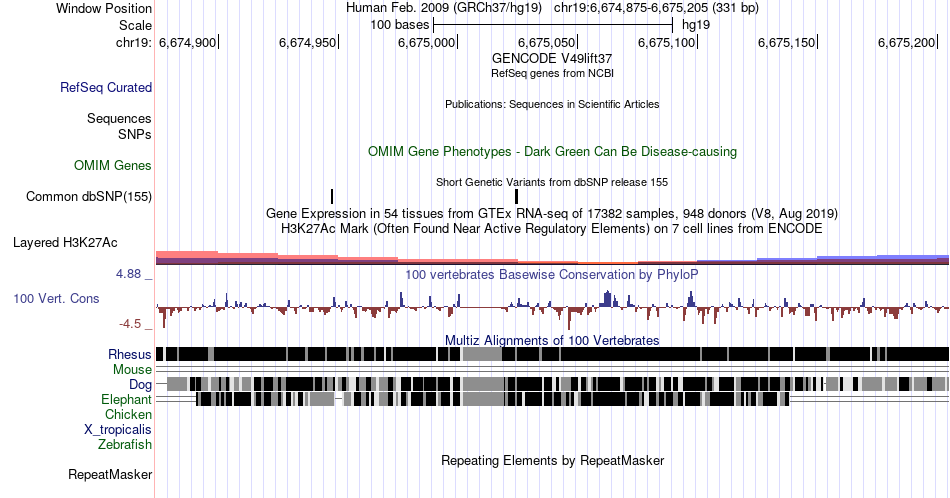Click the 6,675,000 ruler position
Image resolution: width=950 pixels, height=498 pixels.
click(427, 42)
